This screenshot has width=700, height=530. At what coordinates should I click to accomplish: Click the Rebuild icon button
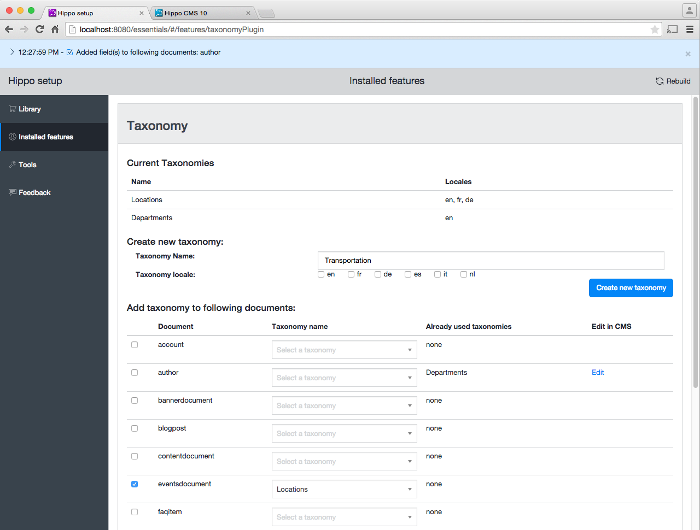(x=673, y=81)
